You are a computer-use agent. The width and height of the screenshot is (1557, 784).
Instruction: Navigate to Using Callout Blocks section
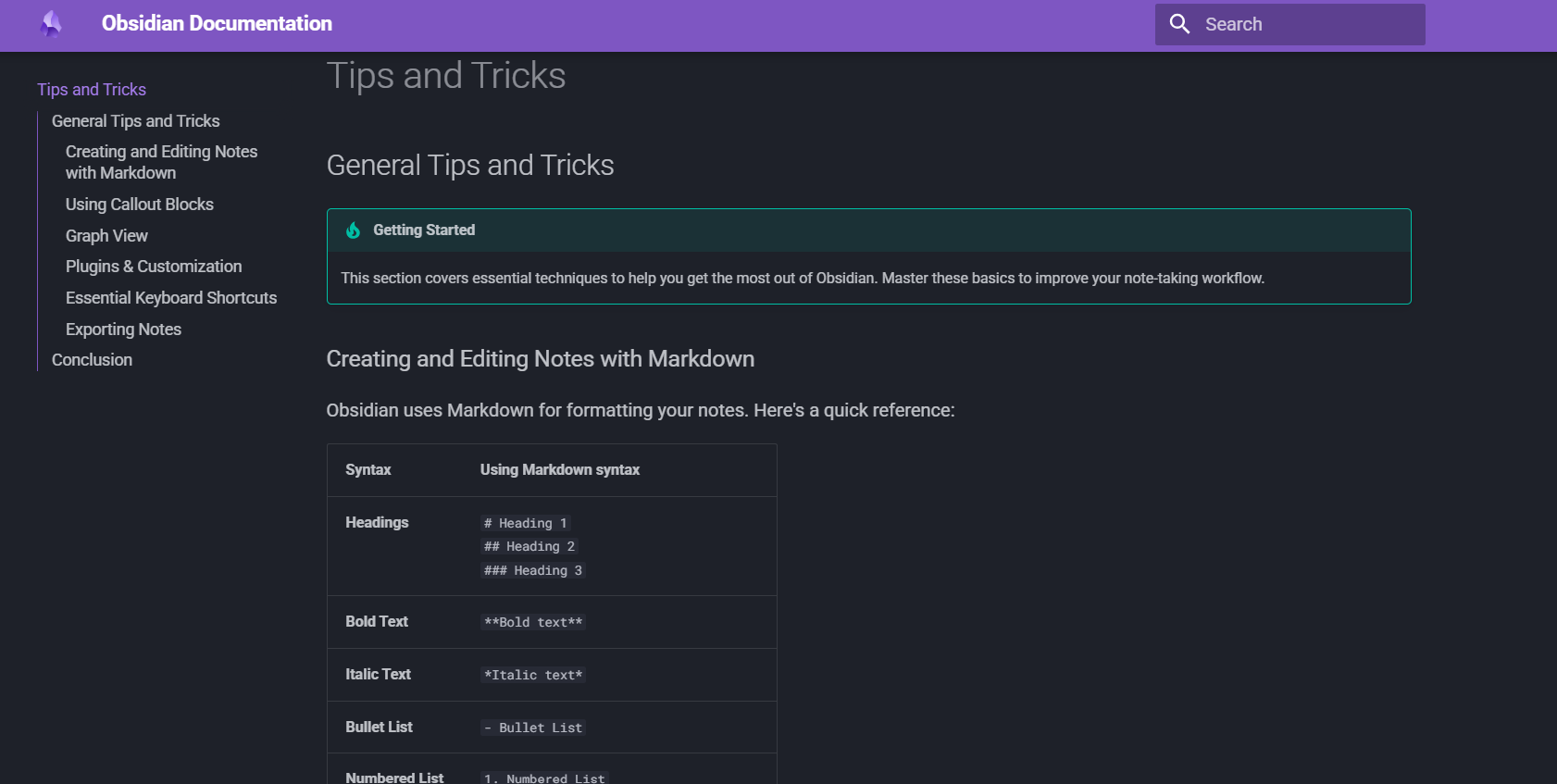140,205
